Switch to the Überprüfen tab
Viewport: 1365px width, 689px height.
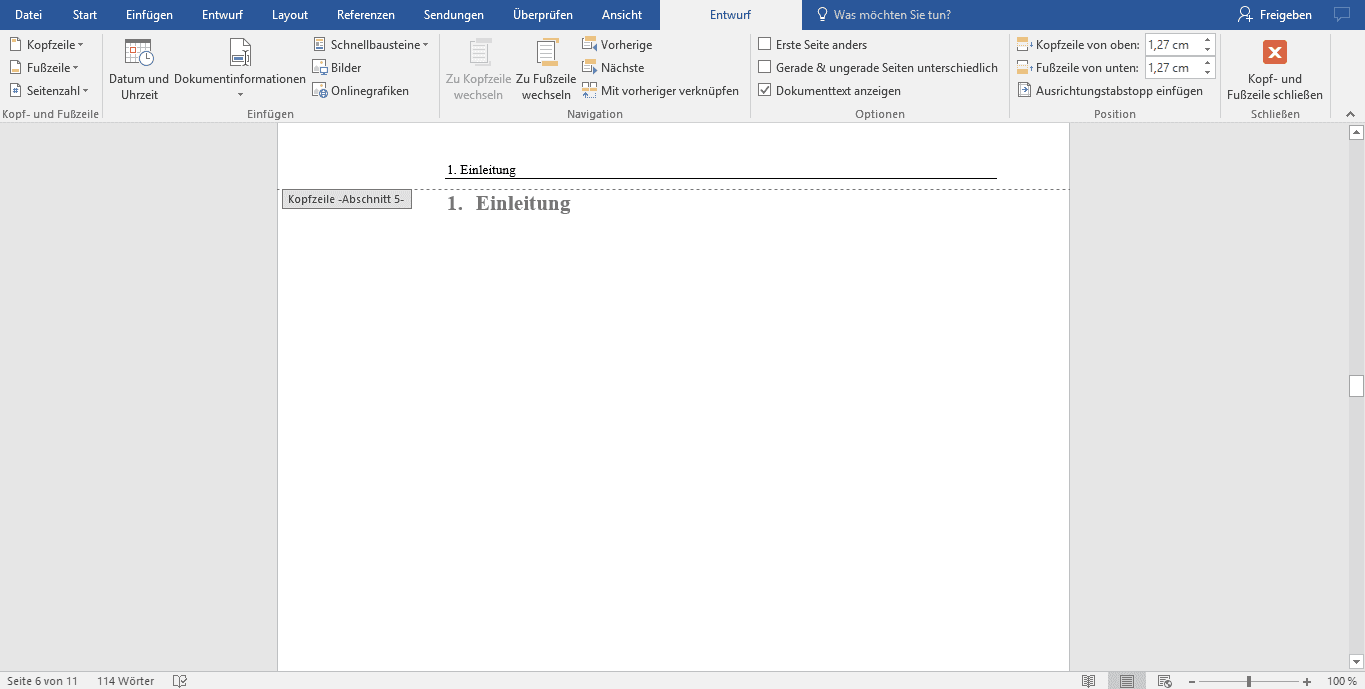point(543,15)
